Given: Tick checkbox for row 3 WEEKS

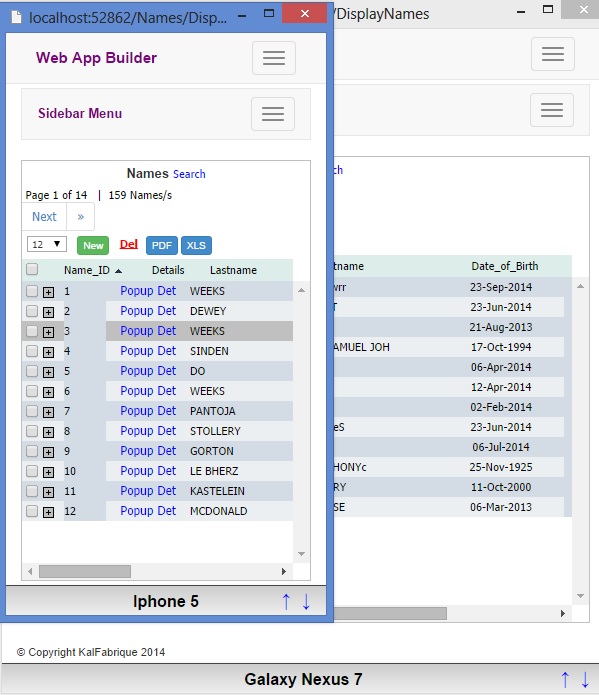Looking at the screenshot, I should (x=32, y=331).
